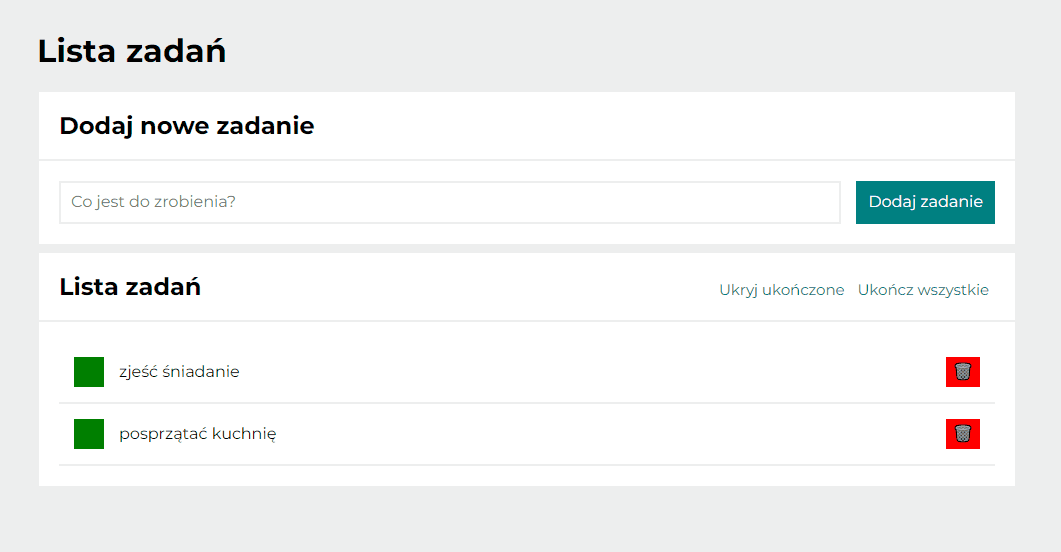Select the "zjeść śniadanie" task text
This screenshot has width=1061, height=552.
(179, 372)
